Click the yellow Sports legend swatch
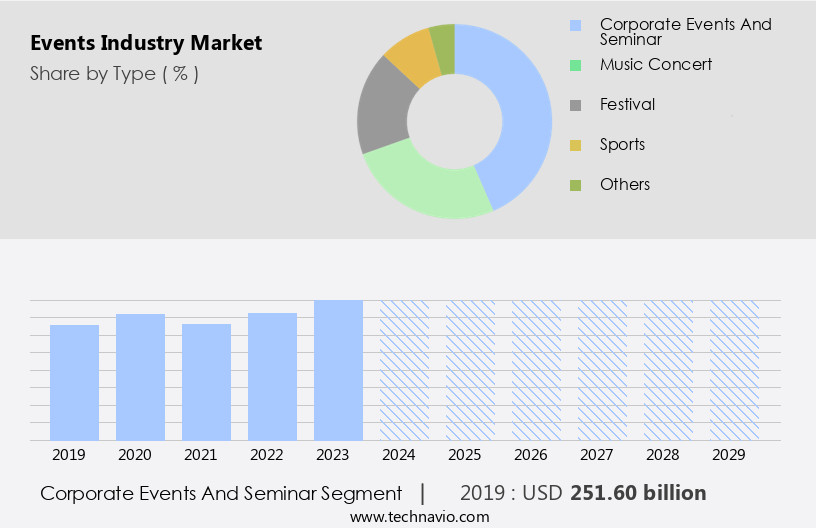This screenshot has height=528, width=816. point(575,145)
